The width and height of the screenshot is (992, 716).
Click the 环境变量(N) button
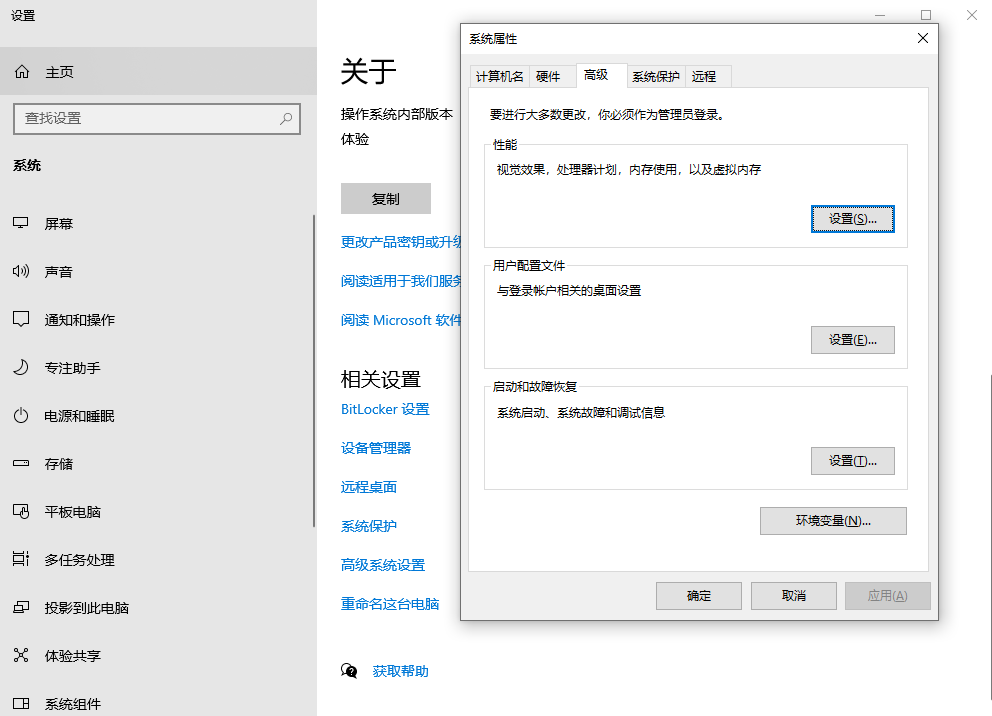point(833,521)
